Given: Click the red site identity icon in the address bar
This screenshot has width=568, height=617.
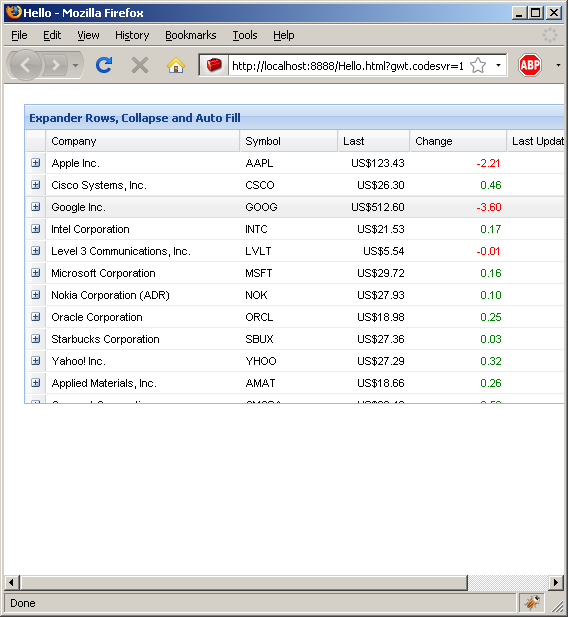Looking at the screenshot, I should click(x=214, y=65).
